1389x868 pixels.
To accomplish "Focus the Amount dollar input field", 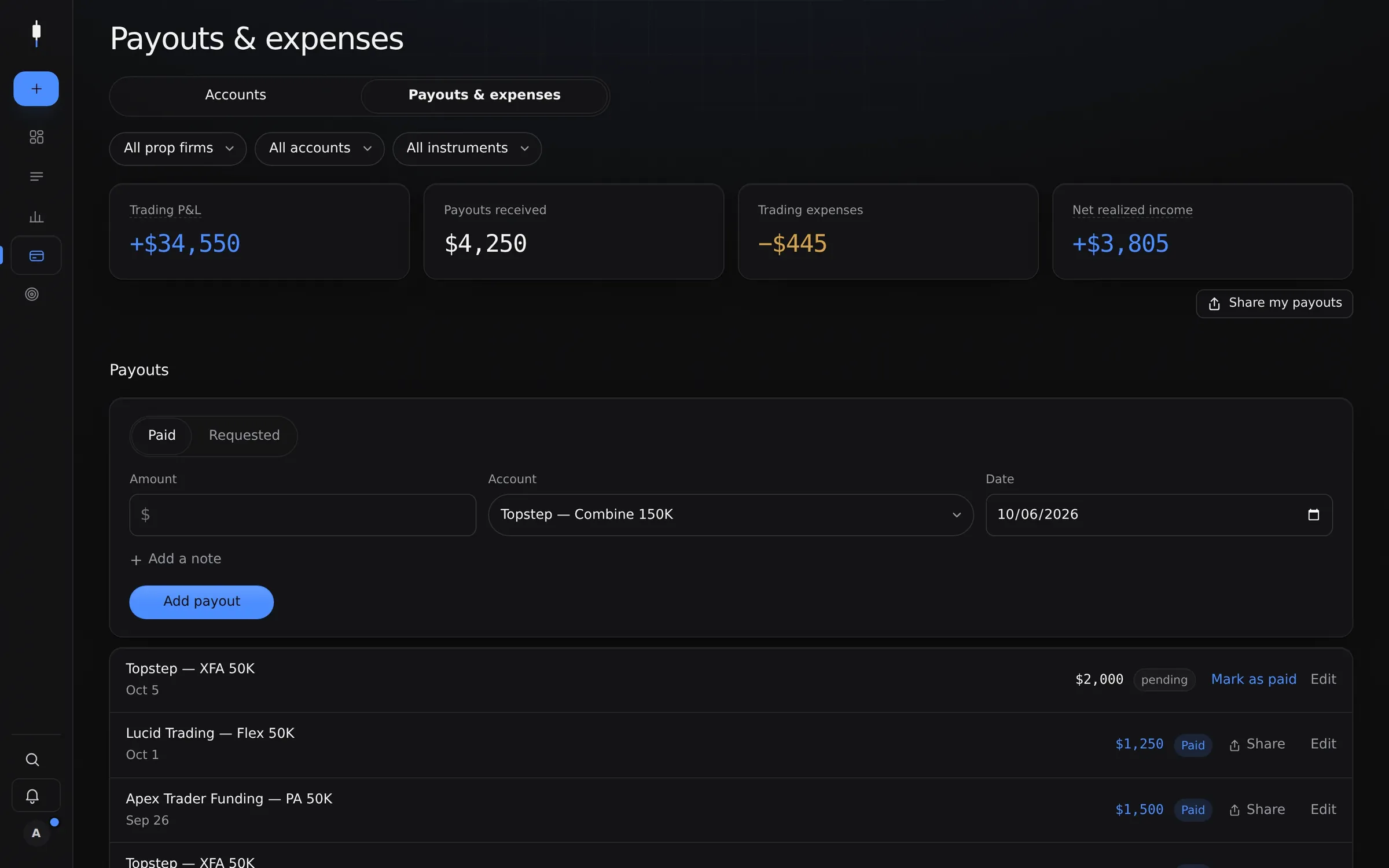I will (303, 515).
